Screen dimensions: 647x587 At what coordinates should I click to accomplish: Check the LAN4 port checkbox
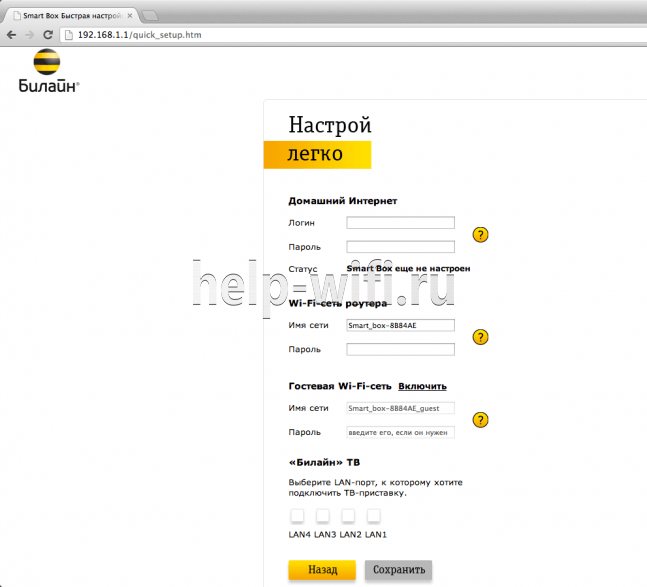point(297,515)
